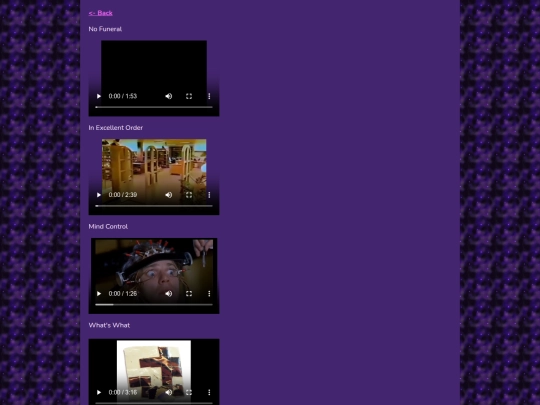Mute the No Funeral video
Image resolution: width=540 pixels, height=405 pixels.
coord(168,96)
